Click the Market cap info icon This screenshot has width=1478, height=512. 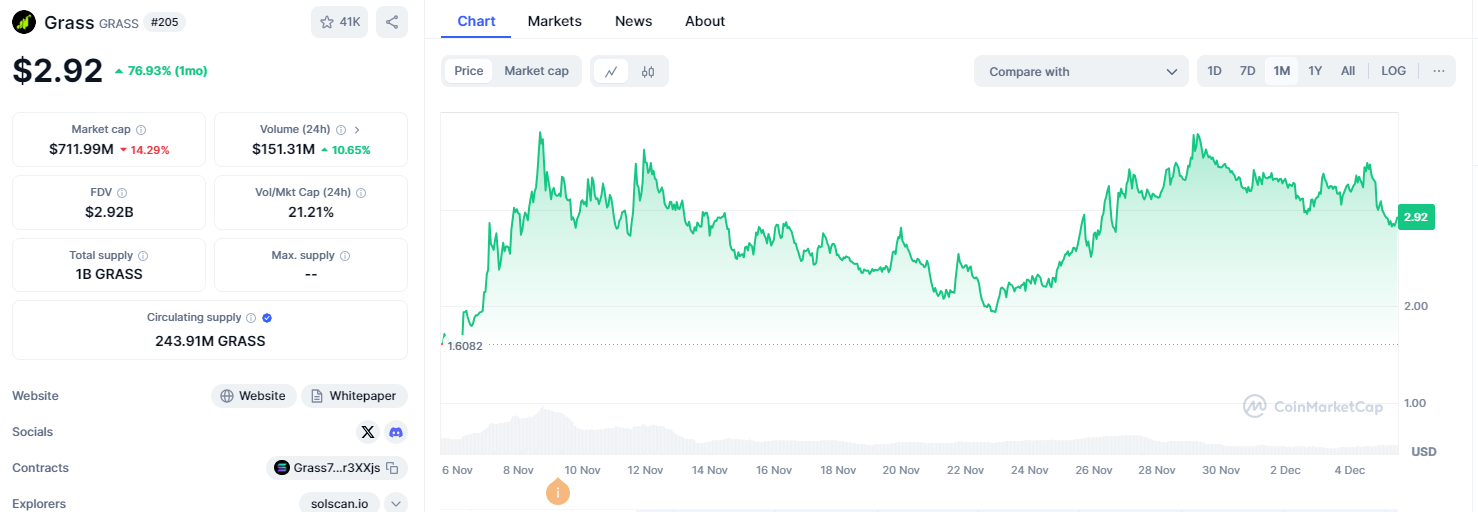141,130
